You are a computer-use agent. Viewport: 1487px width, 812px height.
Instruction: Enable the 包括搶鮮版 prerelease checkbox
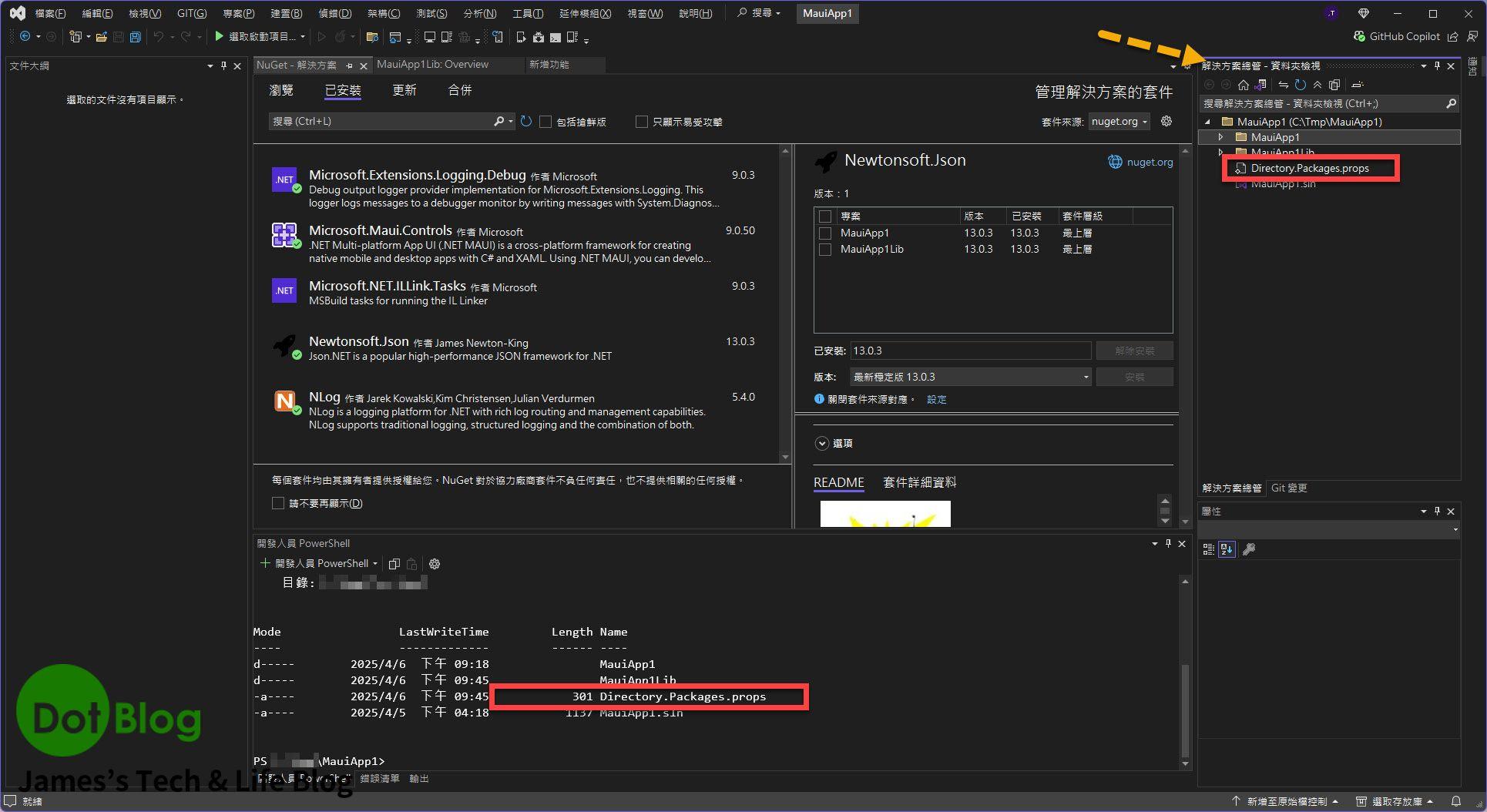(x=545, y=122)
